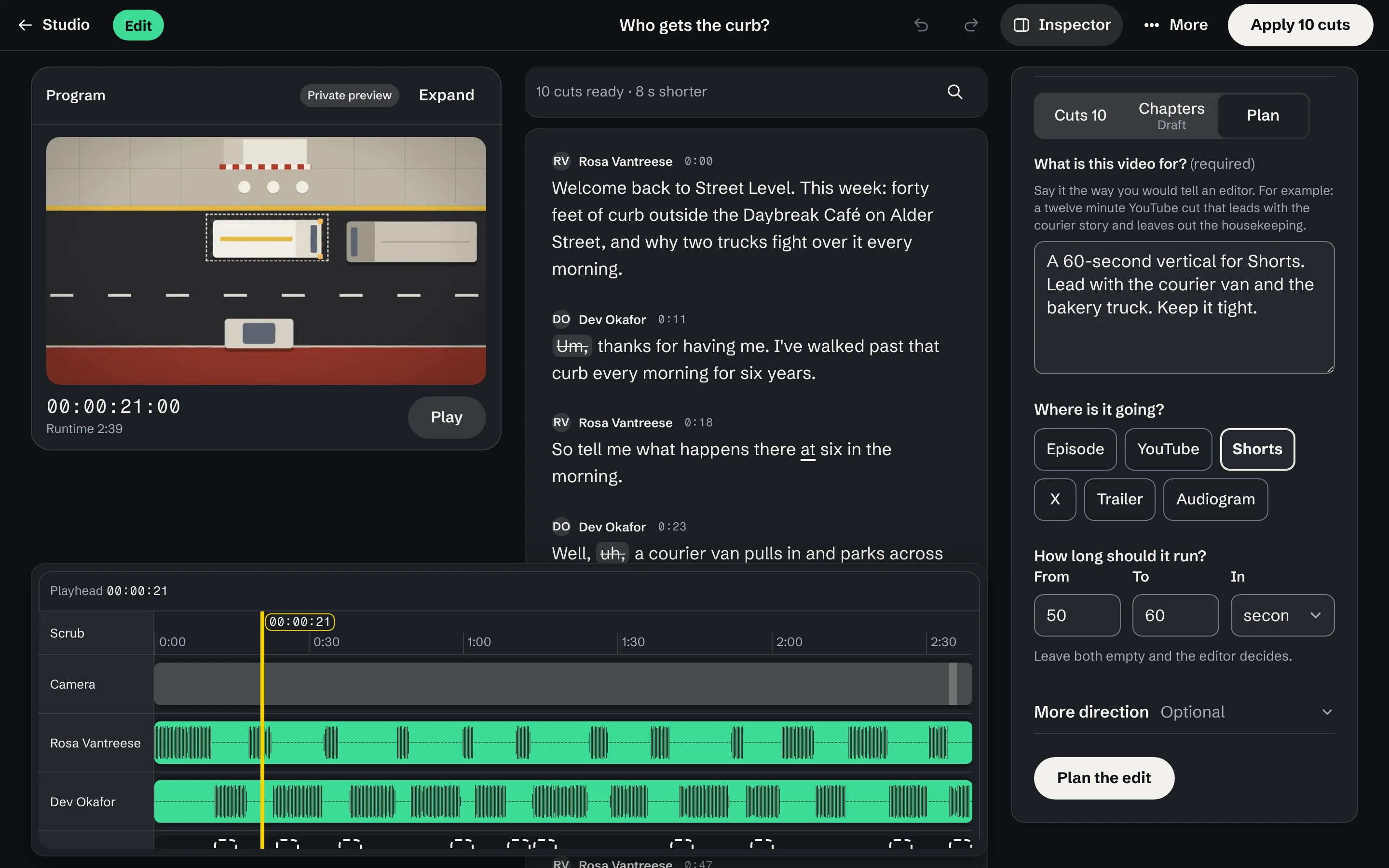Expand the Program preview
The image size is (1389, 868).
coord(447,95)
